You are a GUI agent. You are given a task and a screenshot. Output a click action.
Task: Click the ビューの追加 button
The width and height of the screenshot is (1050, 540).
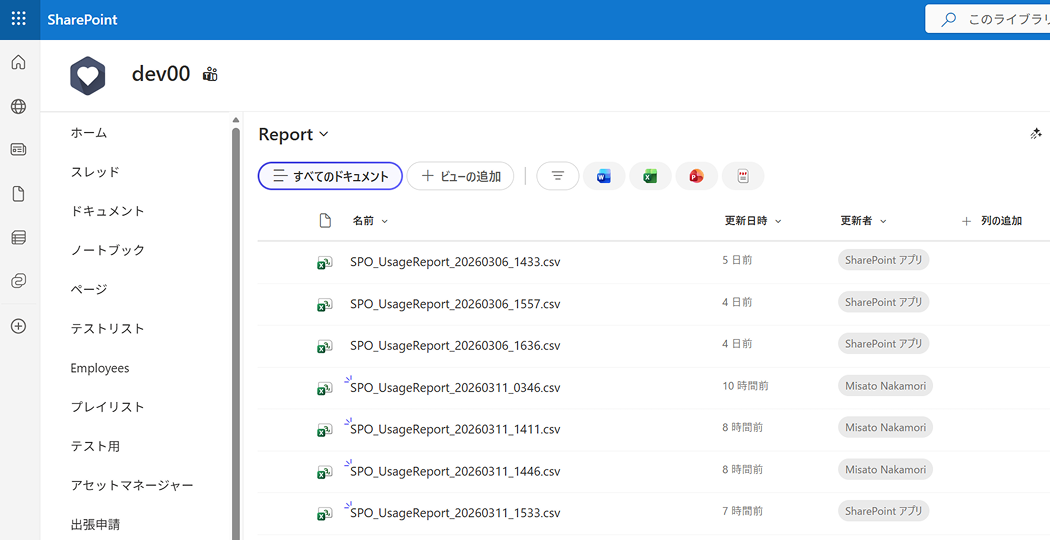[460, 176]
